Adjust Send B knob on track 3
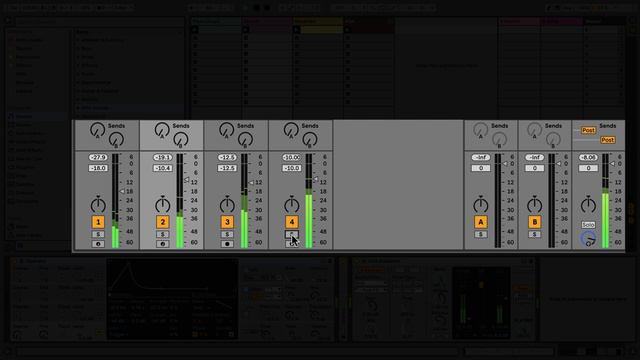Screen dimensions: 640x360 click(x=245, y=140)
